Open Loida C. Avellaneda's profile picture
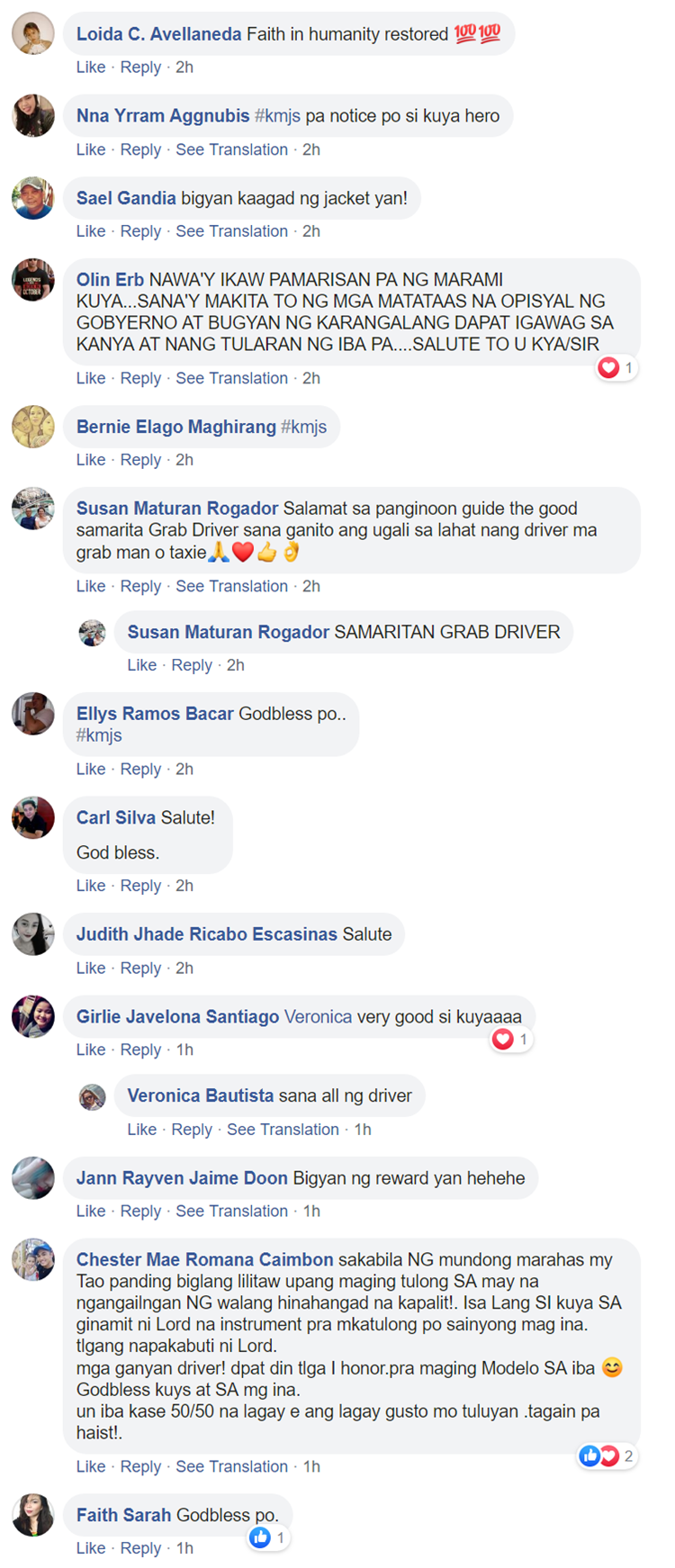The height and width of the screenshot is (1568, 675). point(33,33)
